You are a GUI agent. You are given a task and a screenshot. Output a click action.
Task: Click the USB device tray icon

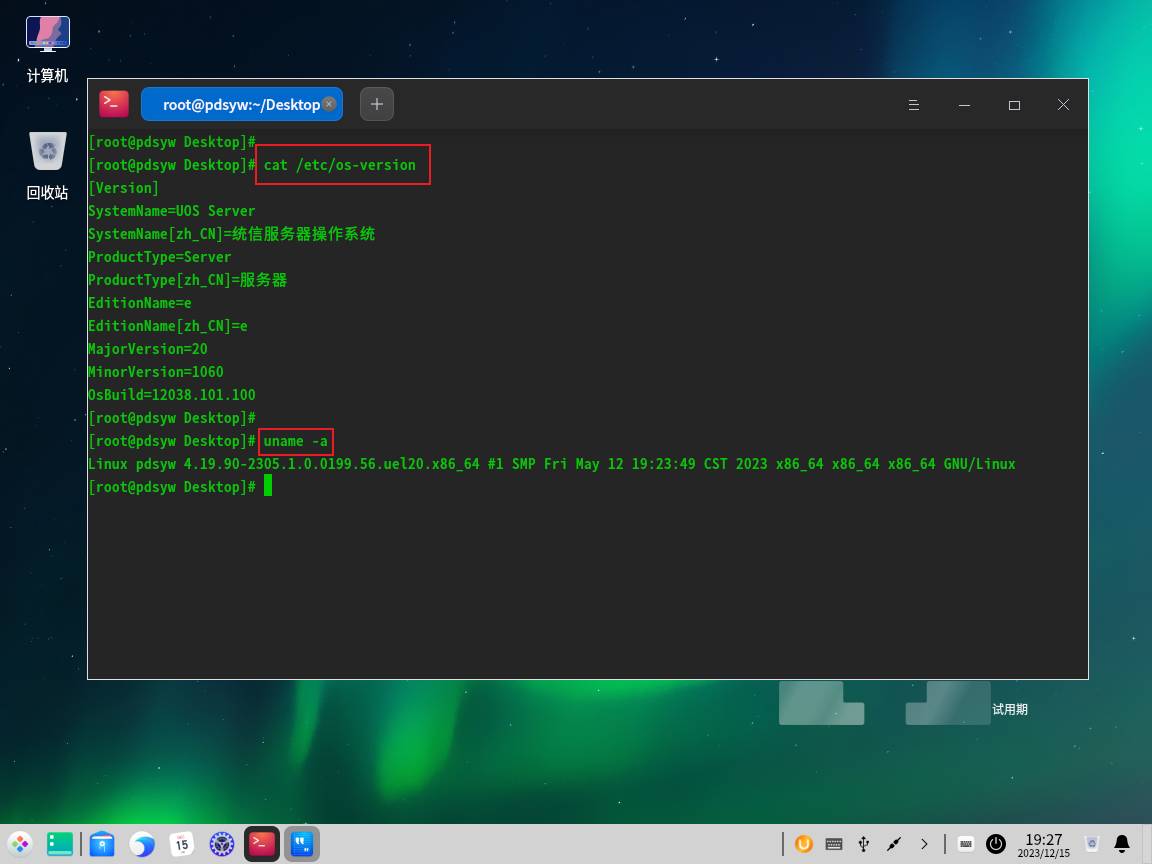(x=864, y=844)
